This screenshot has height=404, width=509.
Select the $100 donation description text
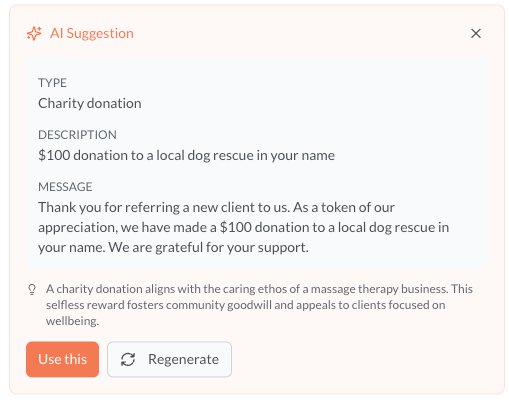186,155
